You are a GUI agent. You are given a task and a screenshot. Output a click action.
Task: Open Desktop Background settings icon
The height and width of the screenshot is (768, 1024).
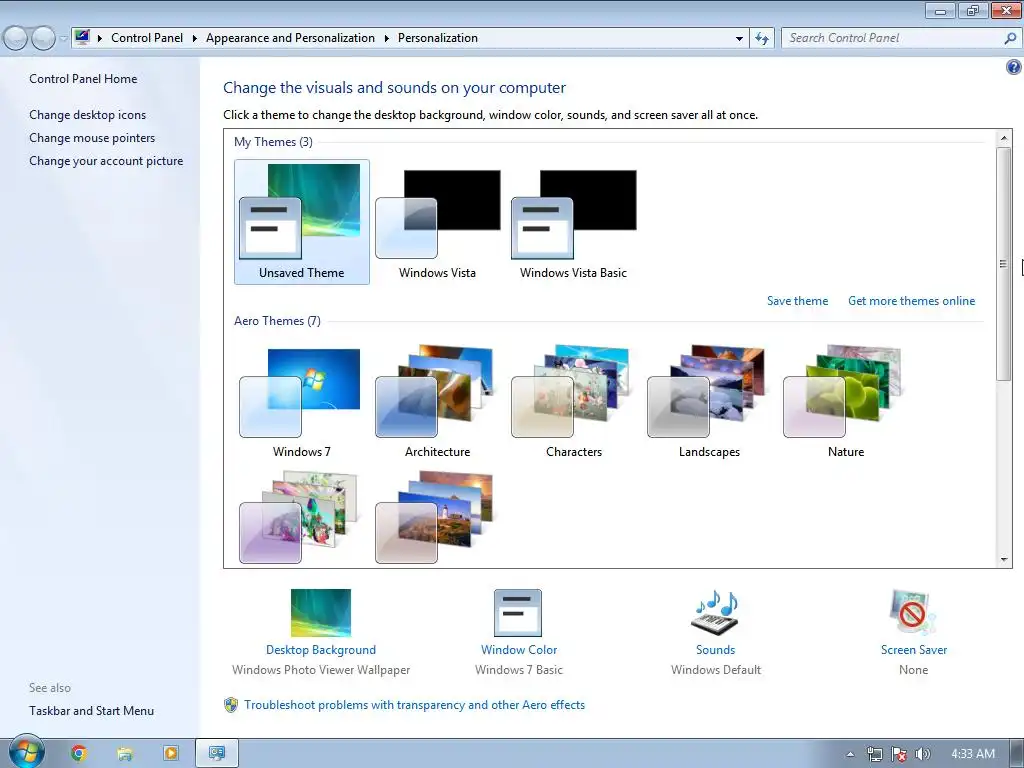point(321,613)
